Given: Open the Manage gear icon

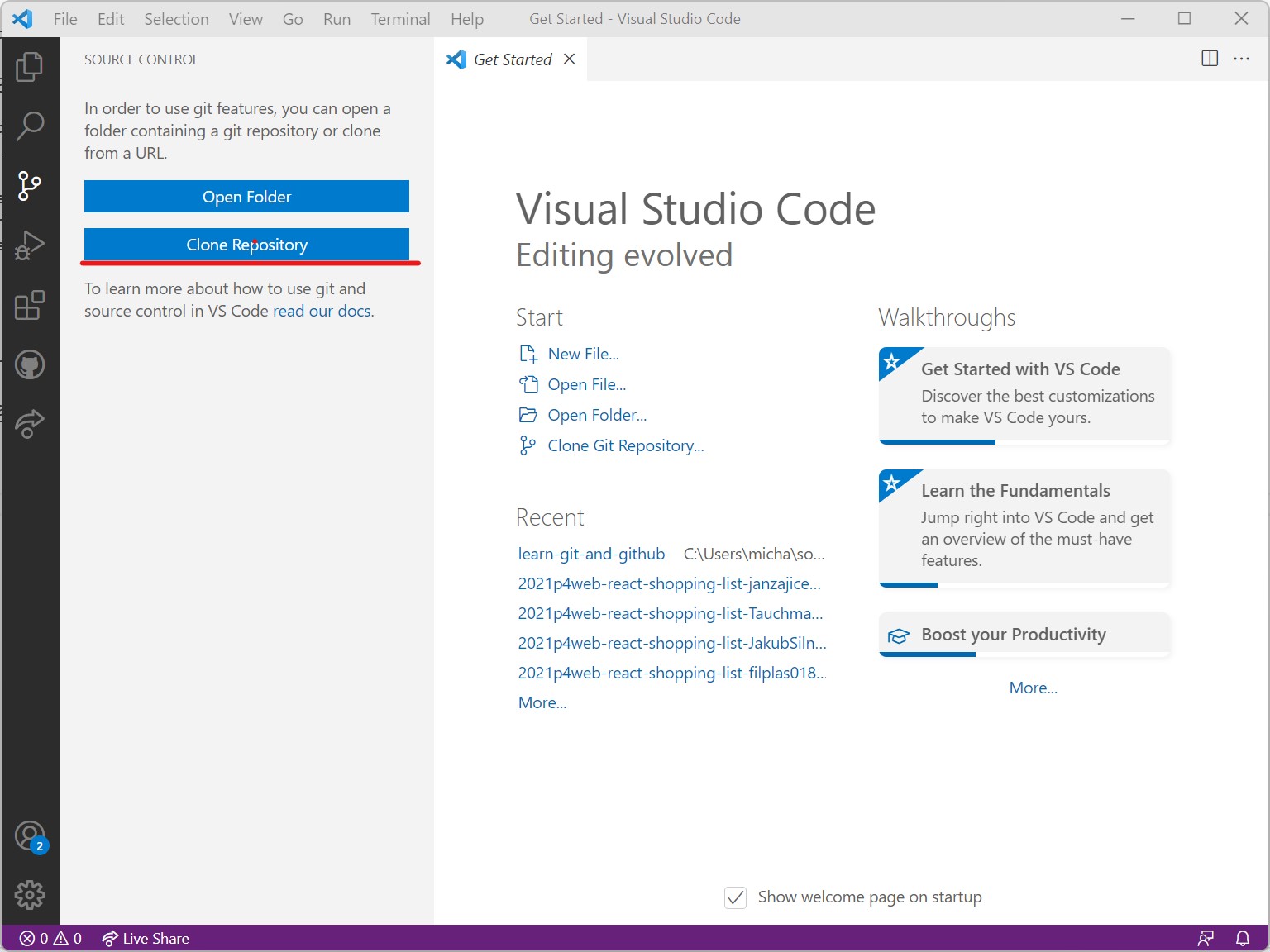Looking at the screenshot, I should tap(30, 895).
